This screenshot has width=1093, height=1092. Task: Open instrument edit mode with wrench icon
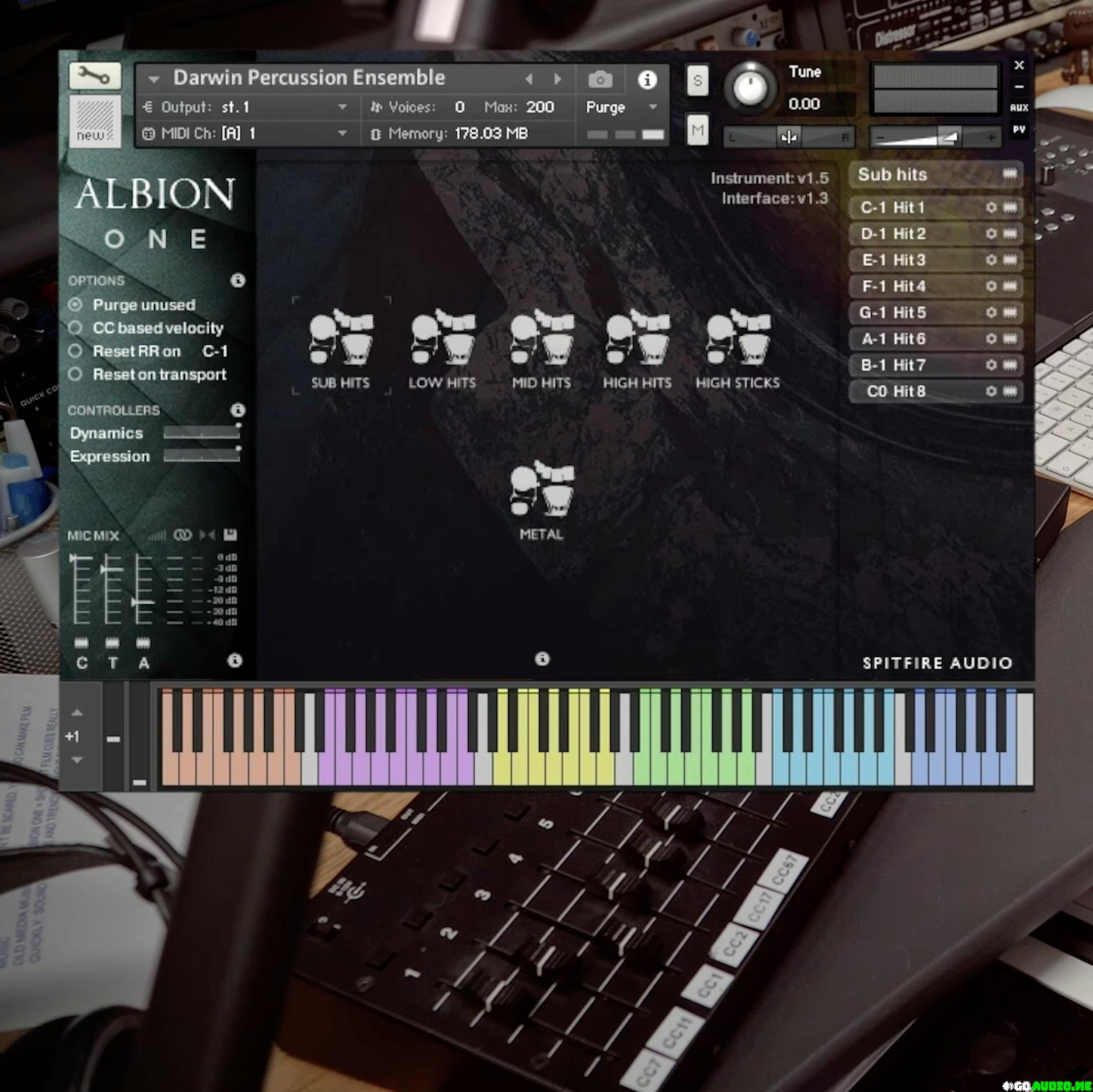[x=95, y=75]
